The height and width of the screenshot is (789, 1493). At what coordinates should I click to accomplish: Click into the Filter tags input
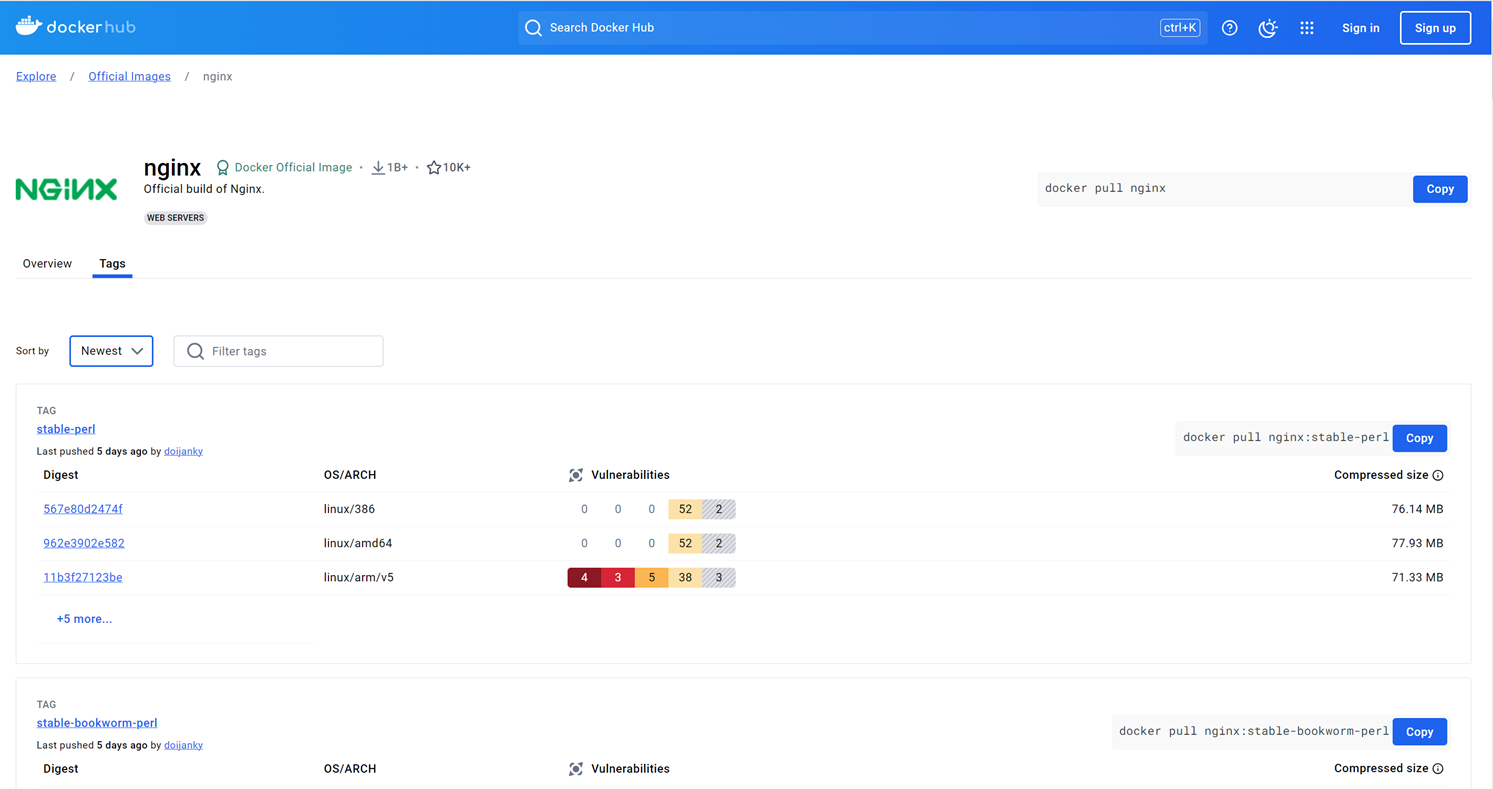pyautogui.click(x=279, y=351)
